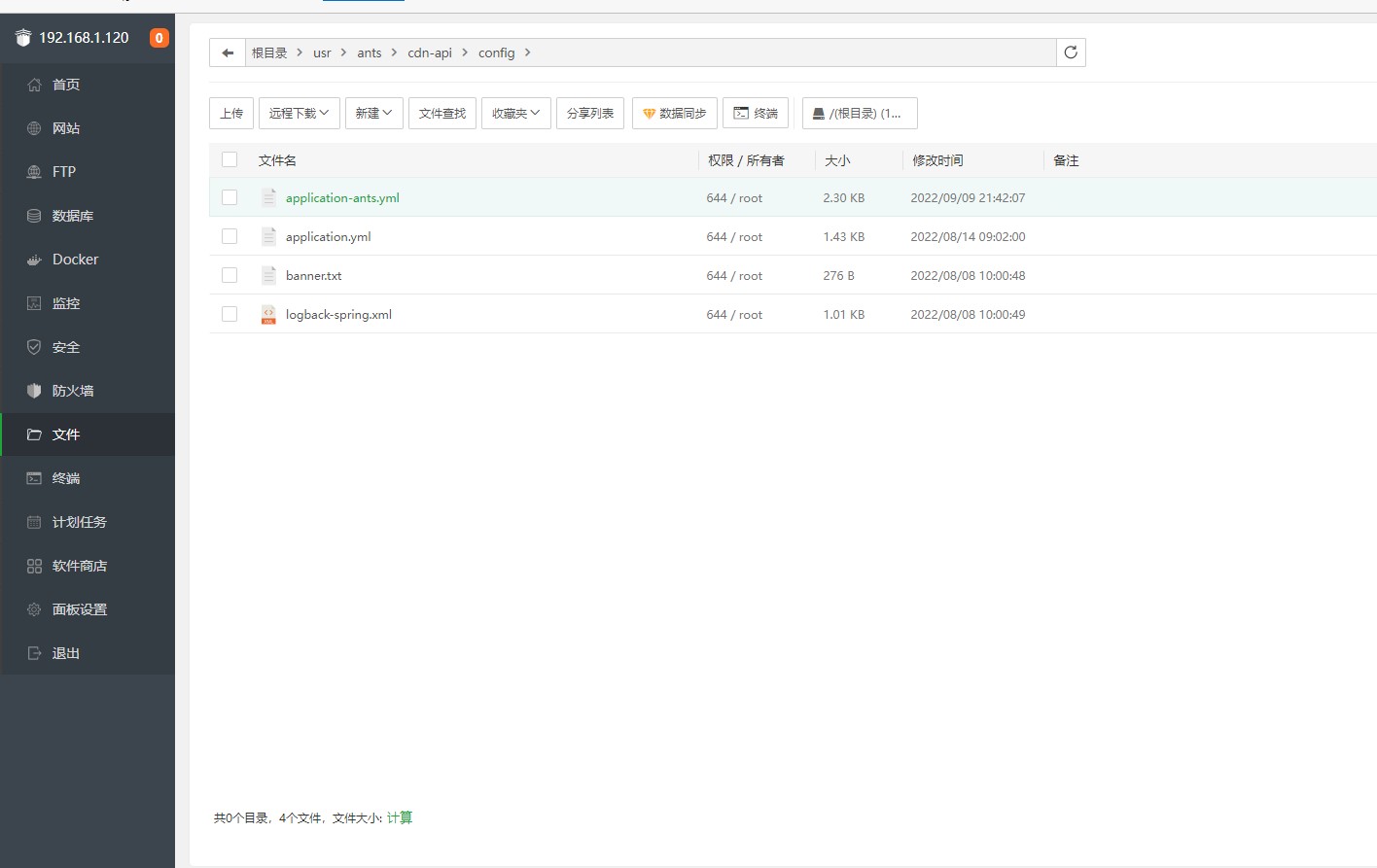
Task: Expand the 新建 (New) dropdown
Action: pos(373,113)
